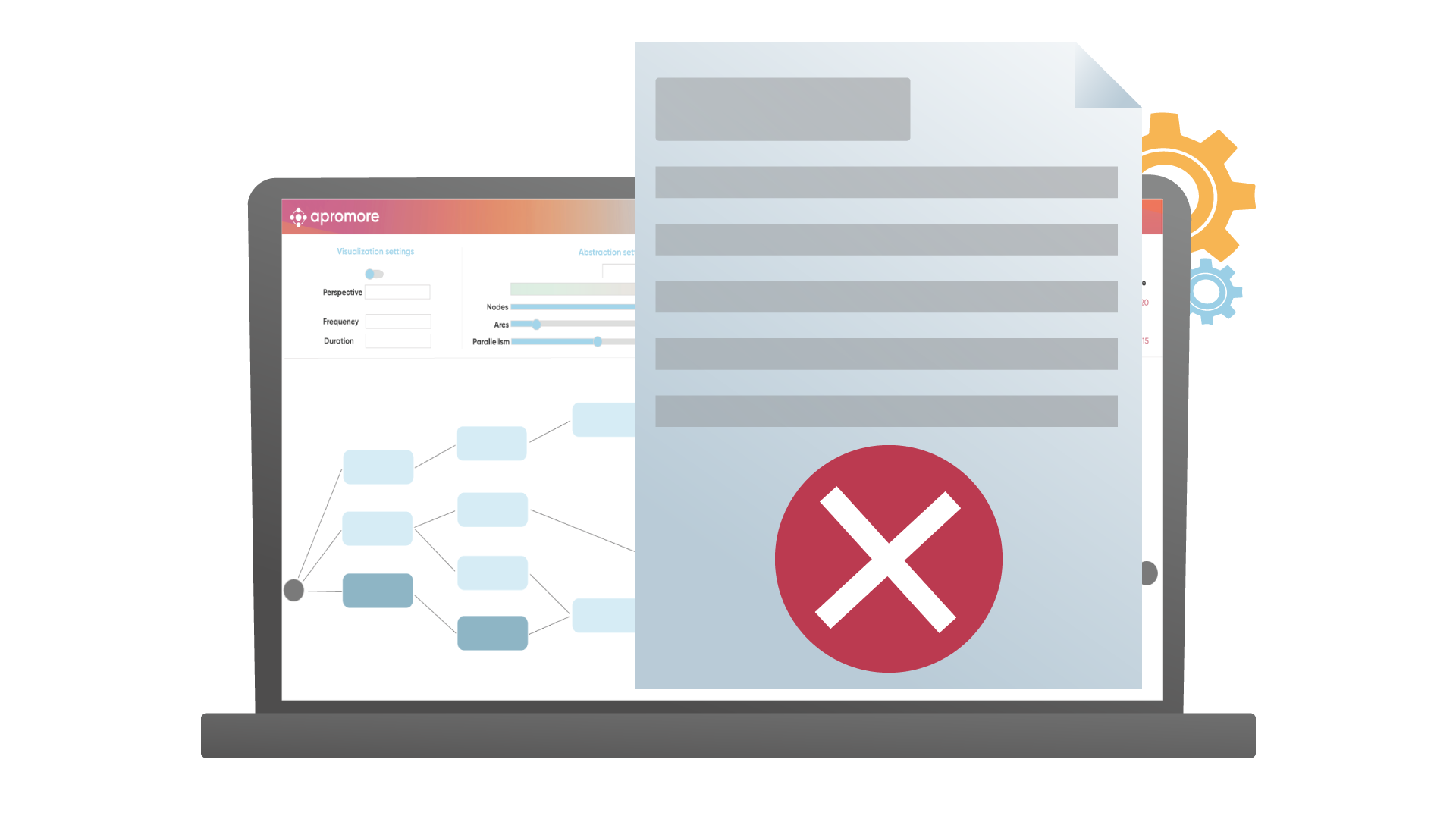
Task: Adjust the Arcs abstraction slider
Action: [536, 324]
